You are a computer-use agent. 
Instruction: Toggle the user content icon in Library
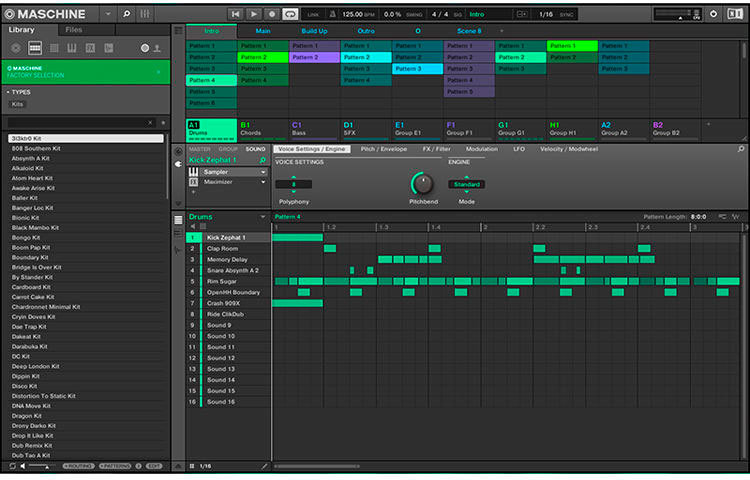(x=159, y=48)
